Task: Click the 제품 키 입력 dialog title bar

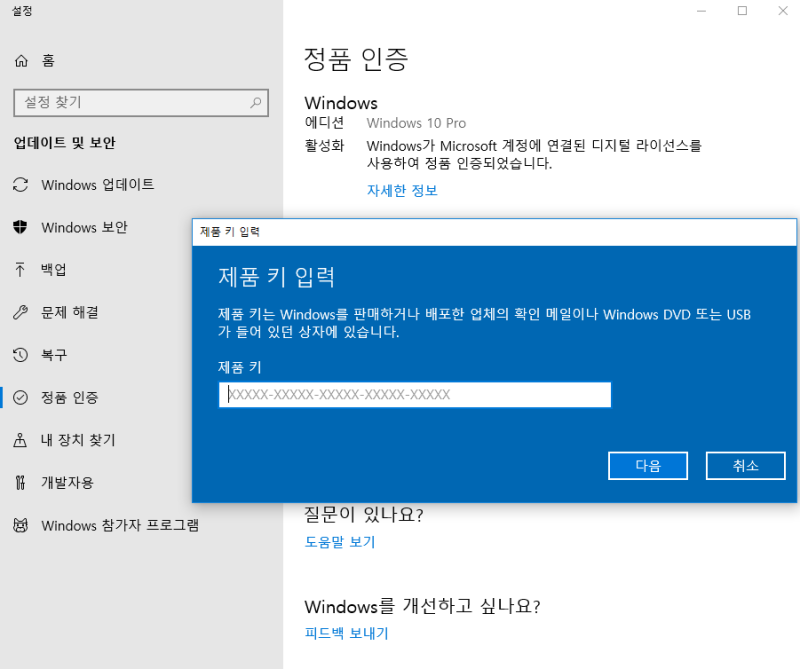Action: pos(494,232)
